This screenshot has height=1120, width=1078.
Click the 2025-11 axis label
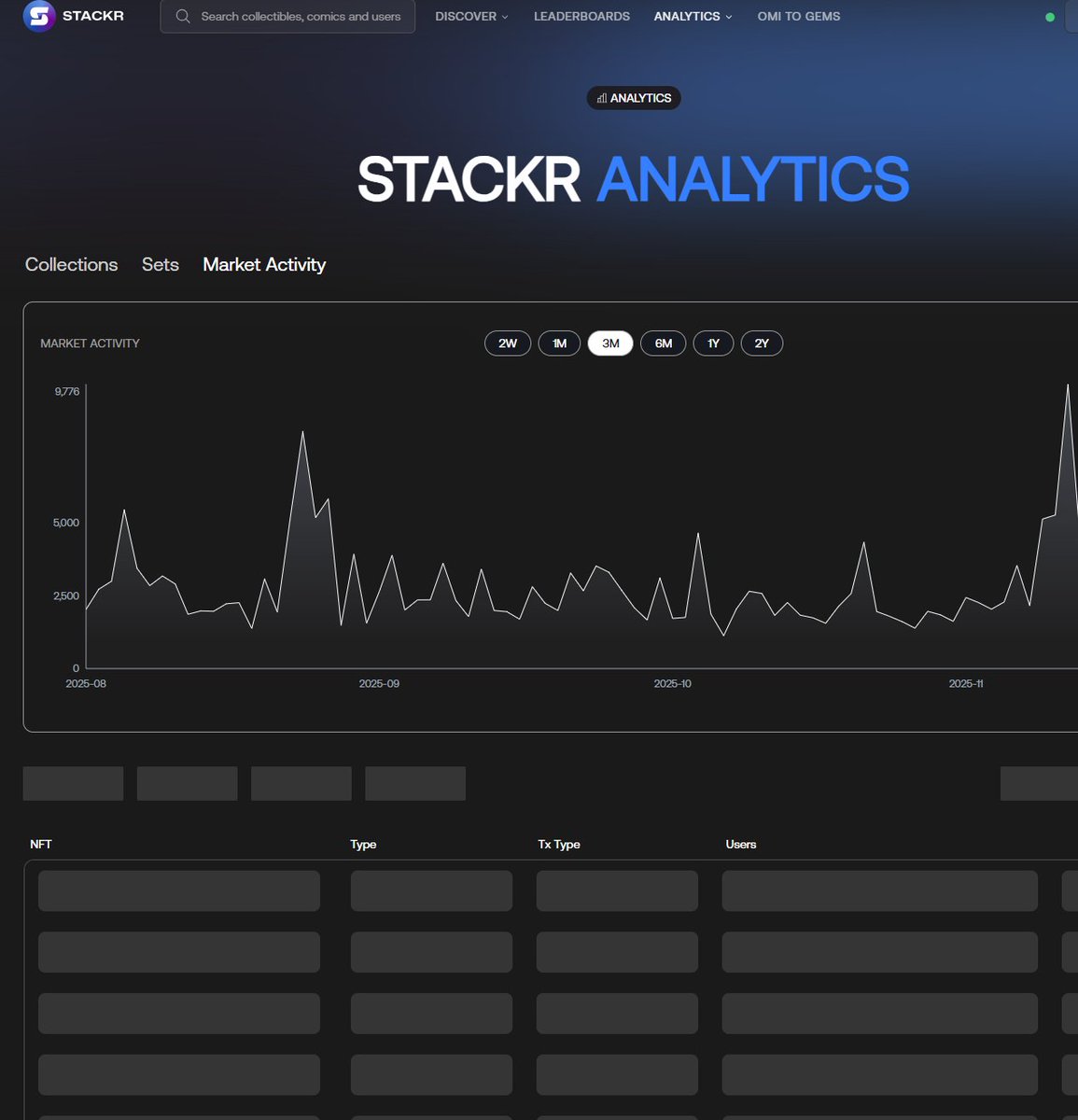coord(966,683)
